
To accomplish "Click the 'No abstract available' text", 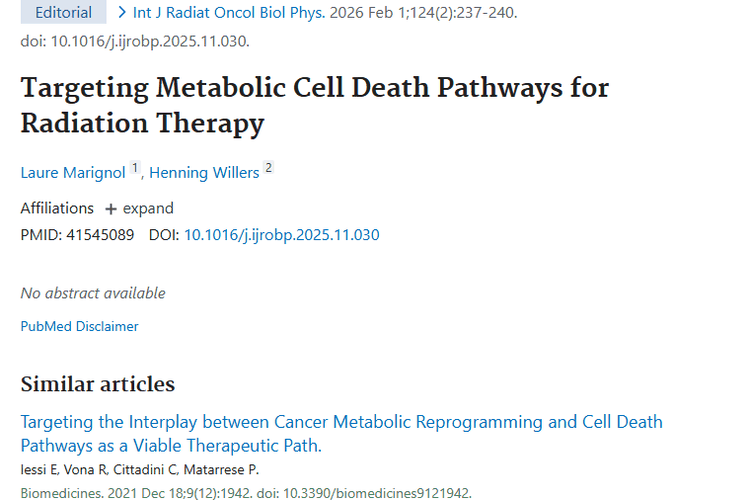I will [x=93, y=293].
